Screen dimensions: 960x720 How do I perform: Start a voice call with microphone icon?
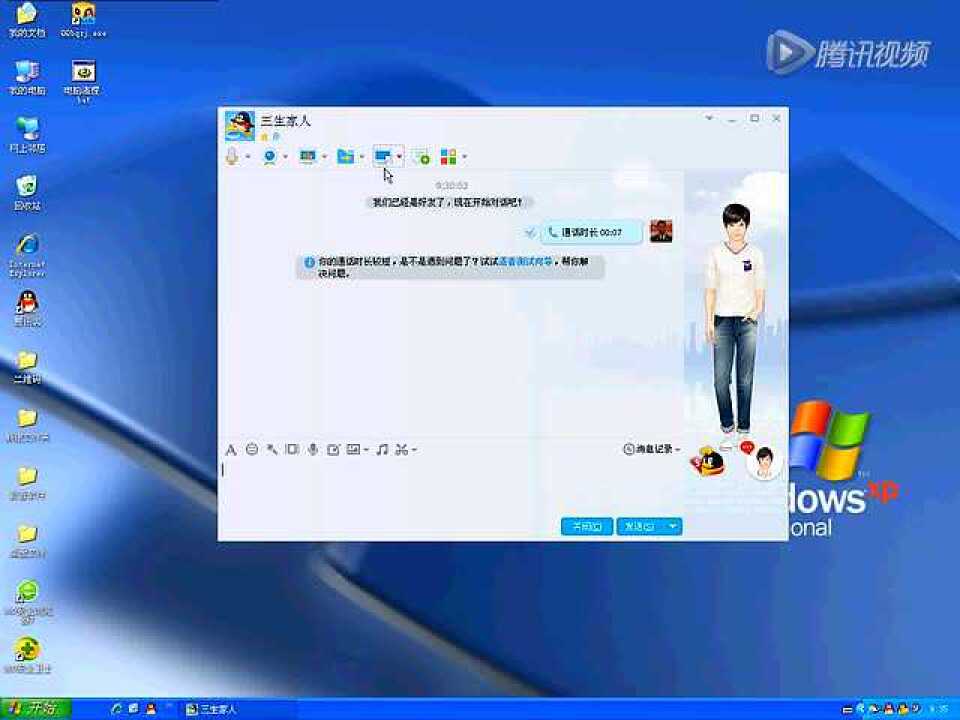coord(232,157)
